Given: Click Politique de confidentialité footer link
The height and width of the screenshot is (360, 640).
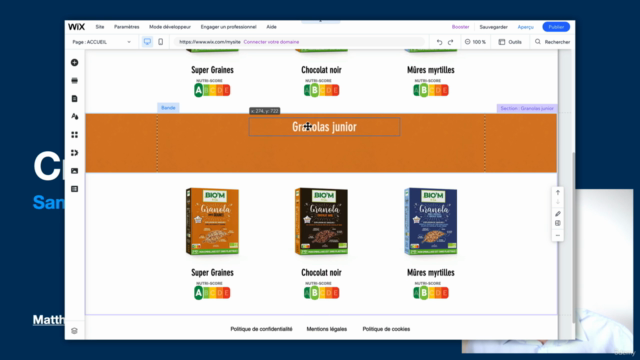Looking at the screenshot, I should (261, 329).
